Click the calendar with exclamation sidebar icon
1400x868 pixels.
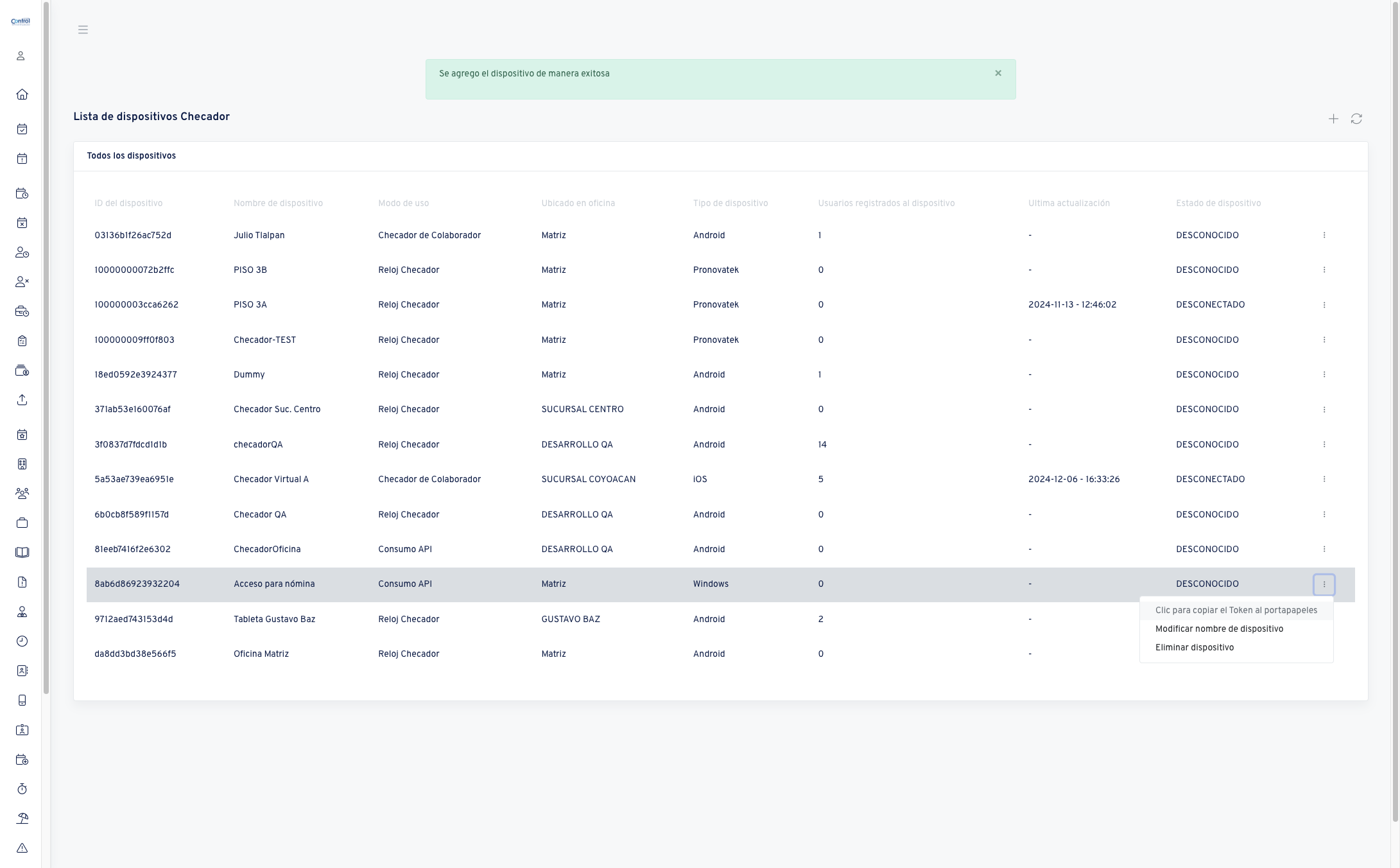22,159
